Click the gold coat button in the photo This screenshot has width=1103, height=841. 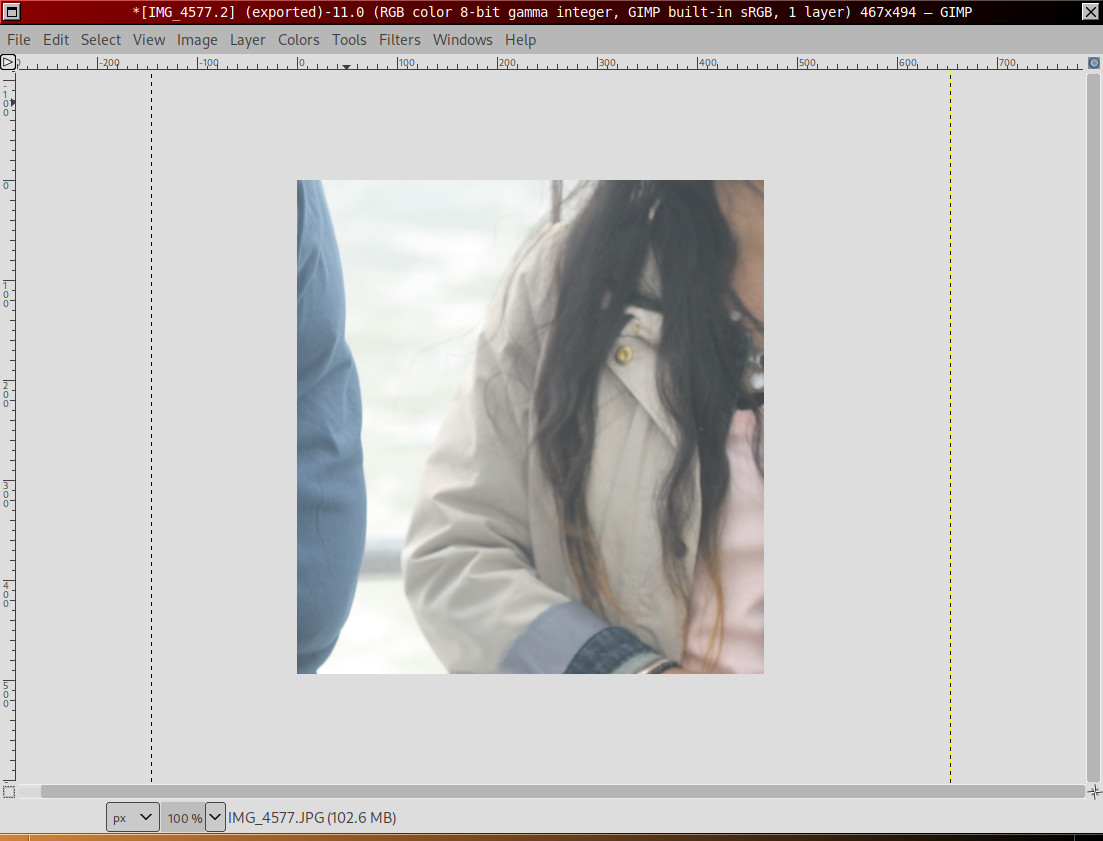coord(624,354)
